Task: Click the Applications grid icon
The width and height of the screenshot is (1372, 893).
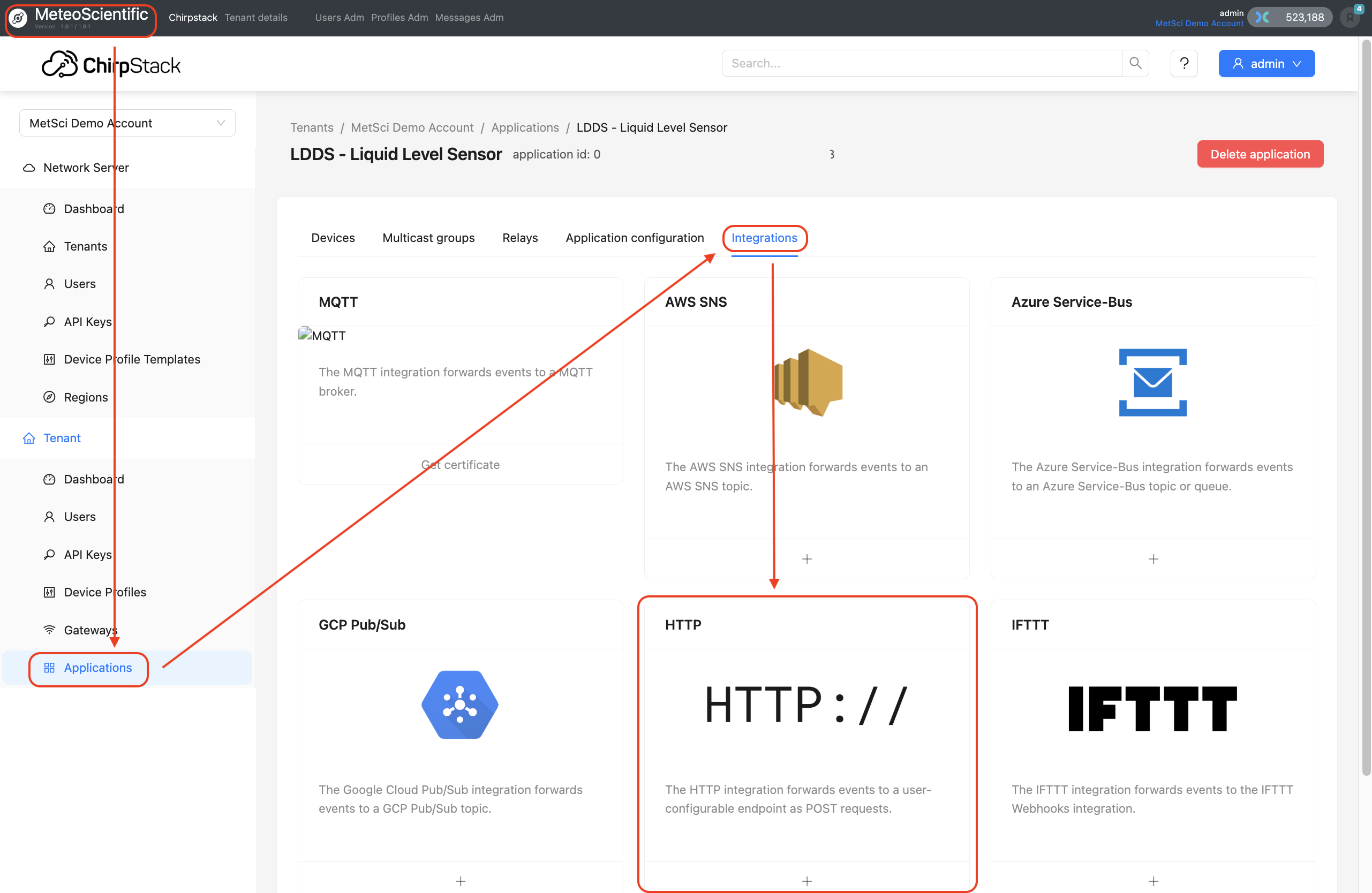Action: click(50, 668)
